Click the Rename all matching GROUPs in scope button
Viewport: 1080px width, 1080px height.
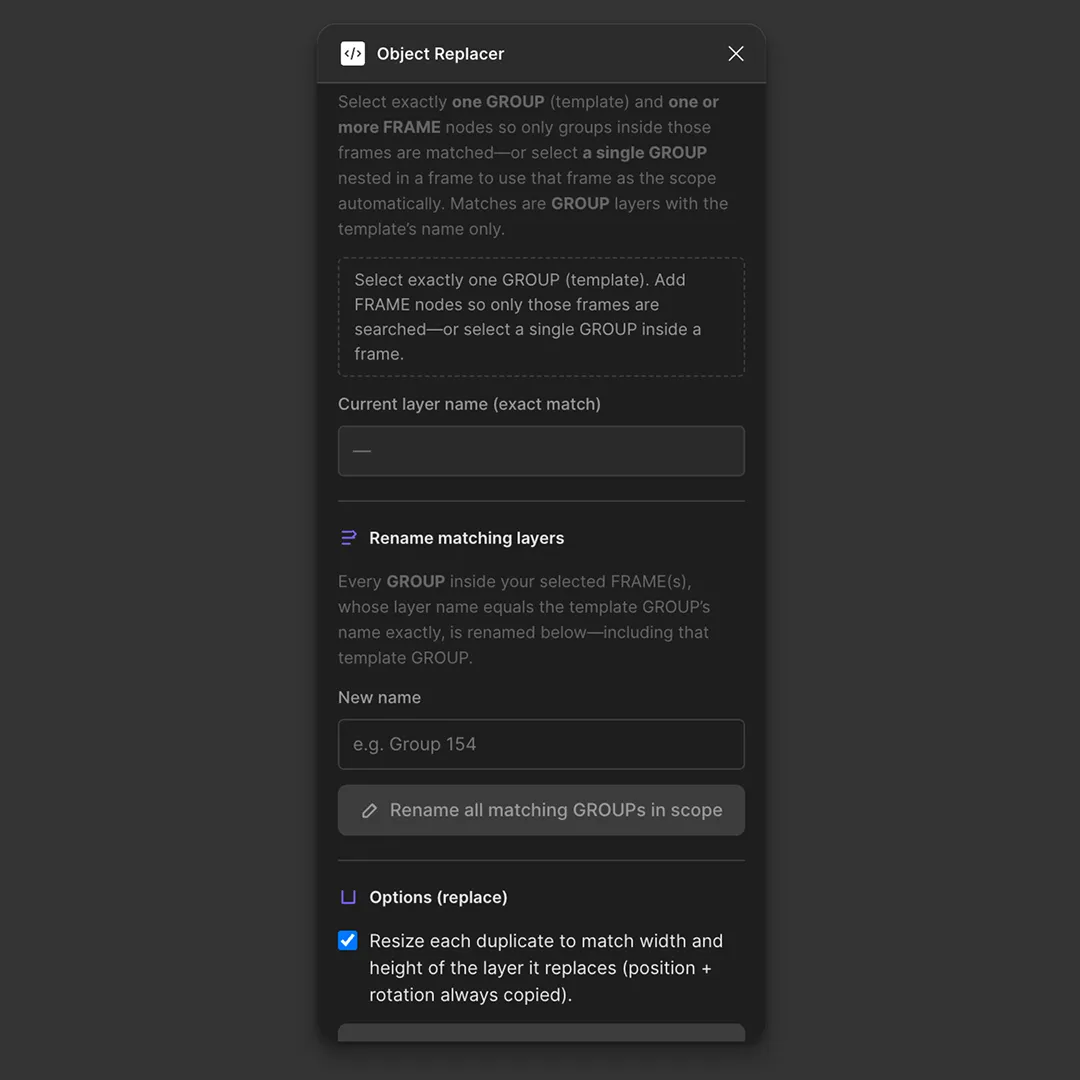tap(541, 810)
